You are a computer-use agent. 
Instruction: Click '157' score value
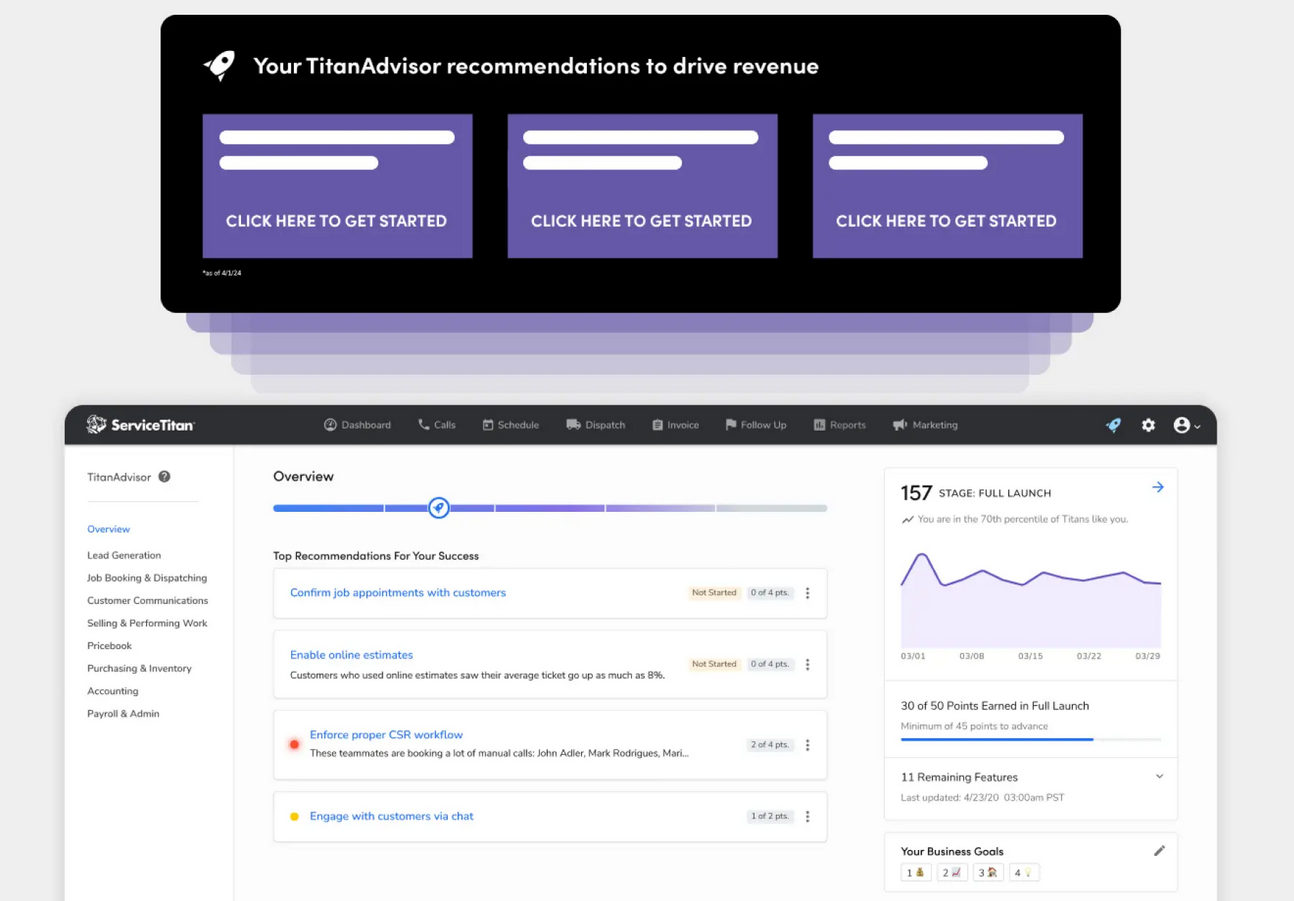tap(916, 493)
